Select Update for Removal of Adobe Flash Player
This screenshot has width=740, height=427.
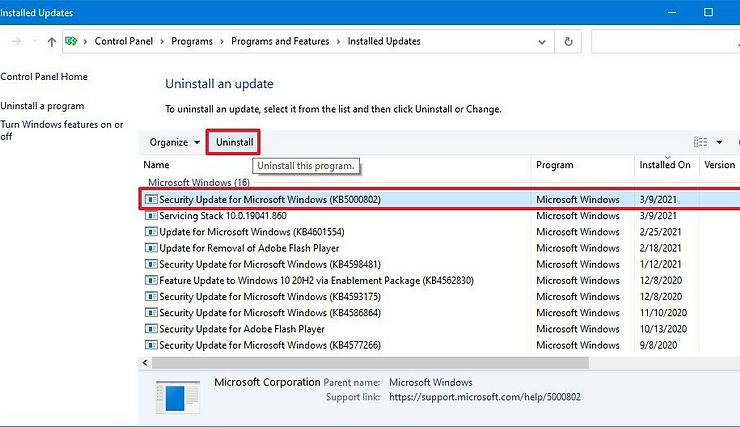[x=440, y=248]
